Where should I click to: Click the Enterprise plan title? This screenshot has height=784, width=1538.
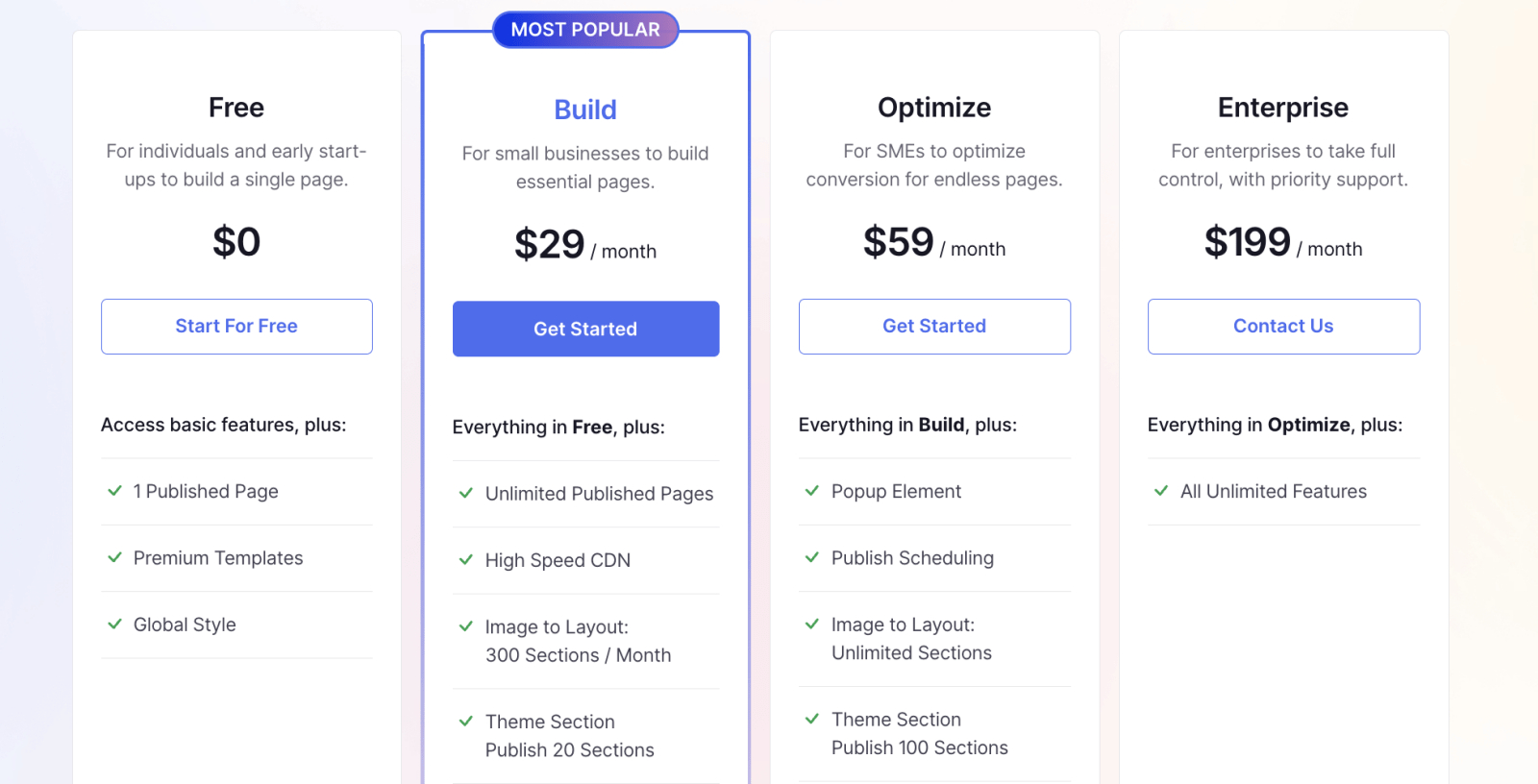coord(1282,107)
